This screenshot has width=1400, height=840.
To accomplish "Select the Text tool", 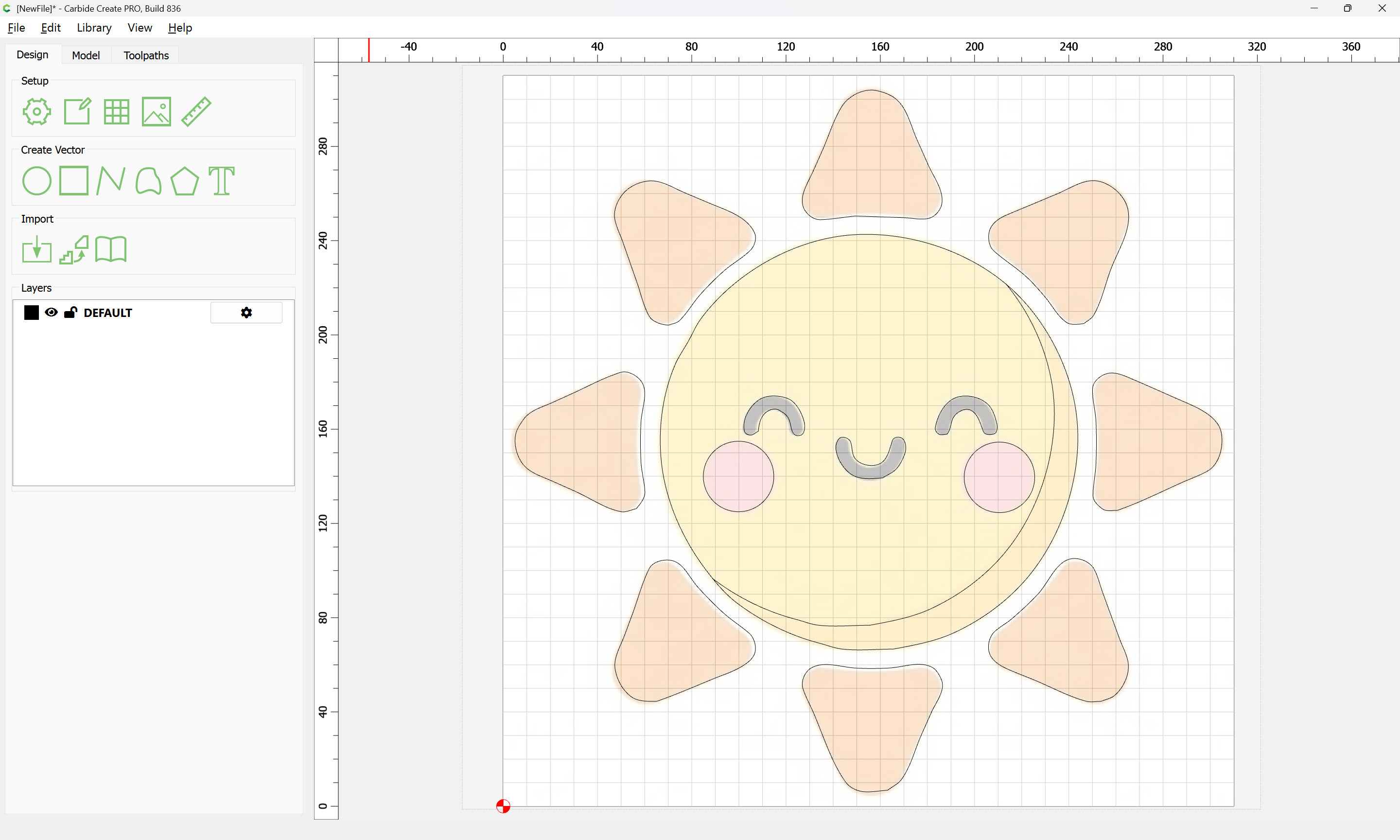I will coord(221,181).
